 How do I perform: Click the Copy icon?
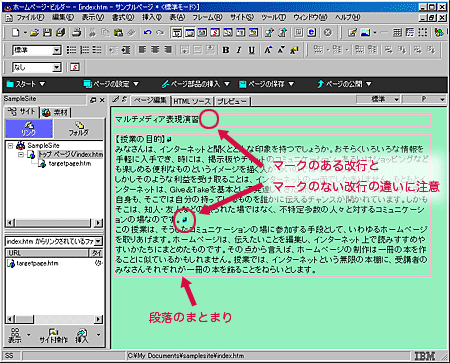[105, 32]
